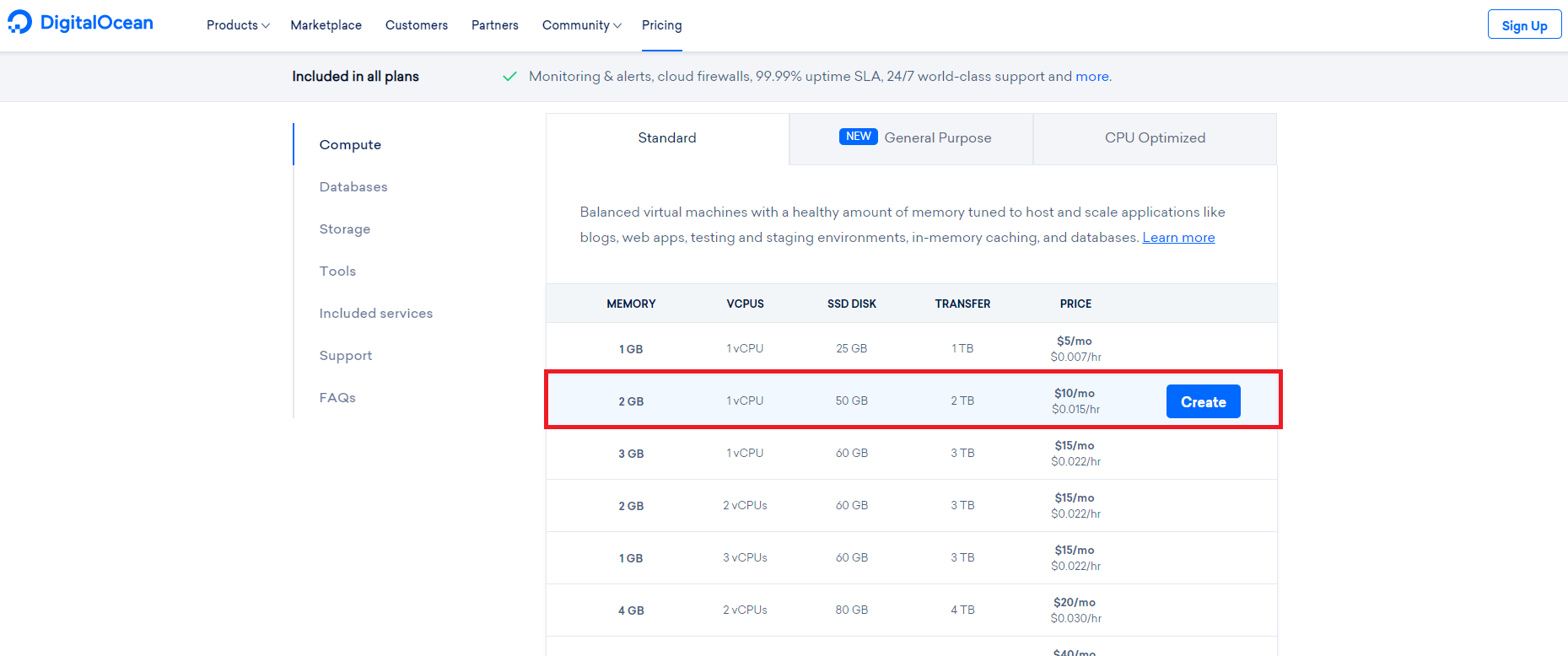
Task: Click 'Included in all plans' heading
Action: click(x=355, y=76)
